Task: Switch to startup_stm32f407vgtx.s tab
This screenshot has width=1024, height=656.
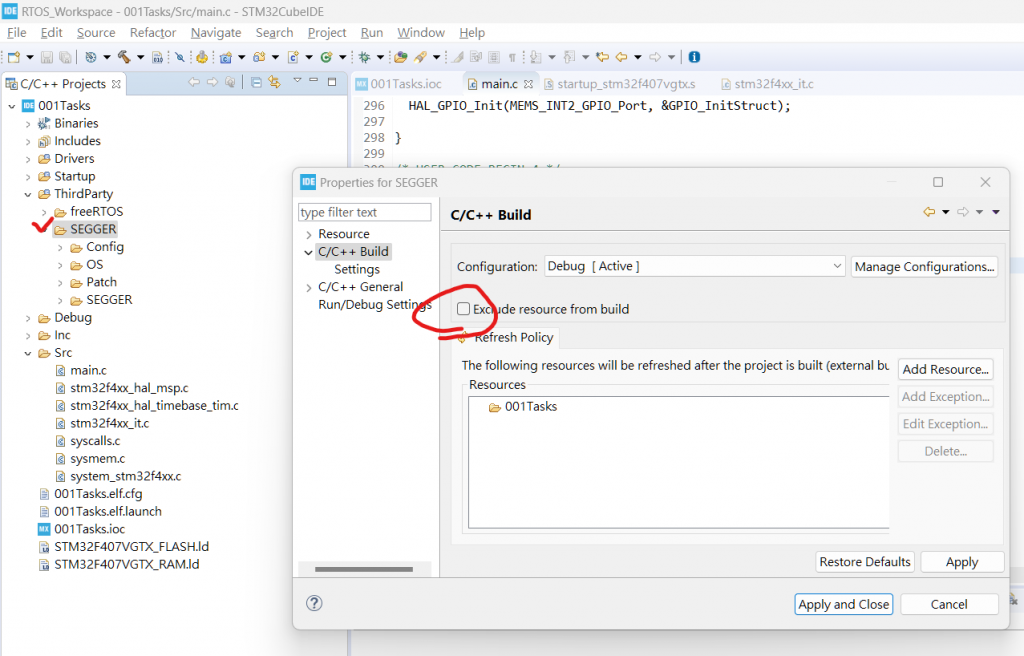Action: [619, 84]
